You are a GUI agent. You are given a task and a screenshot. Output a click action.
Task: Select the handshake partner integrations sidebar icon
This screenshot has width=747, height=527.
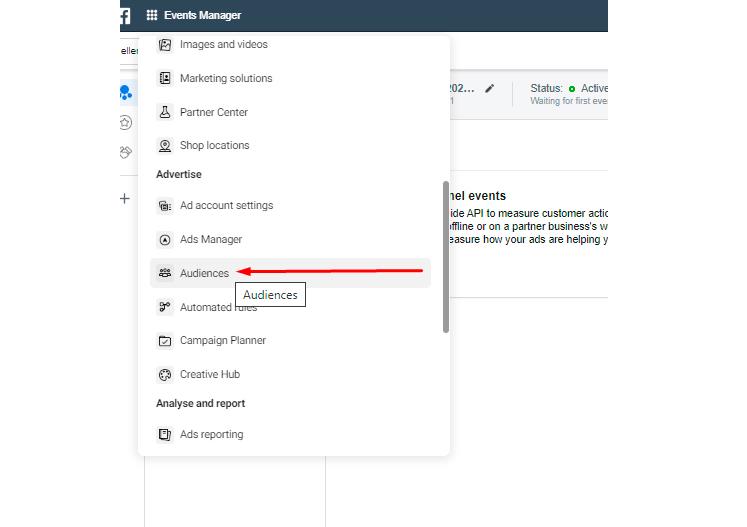coord(125,152)
